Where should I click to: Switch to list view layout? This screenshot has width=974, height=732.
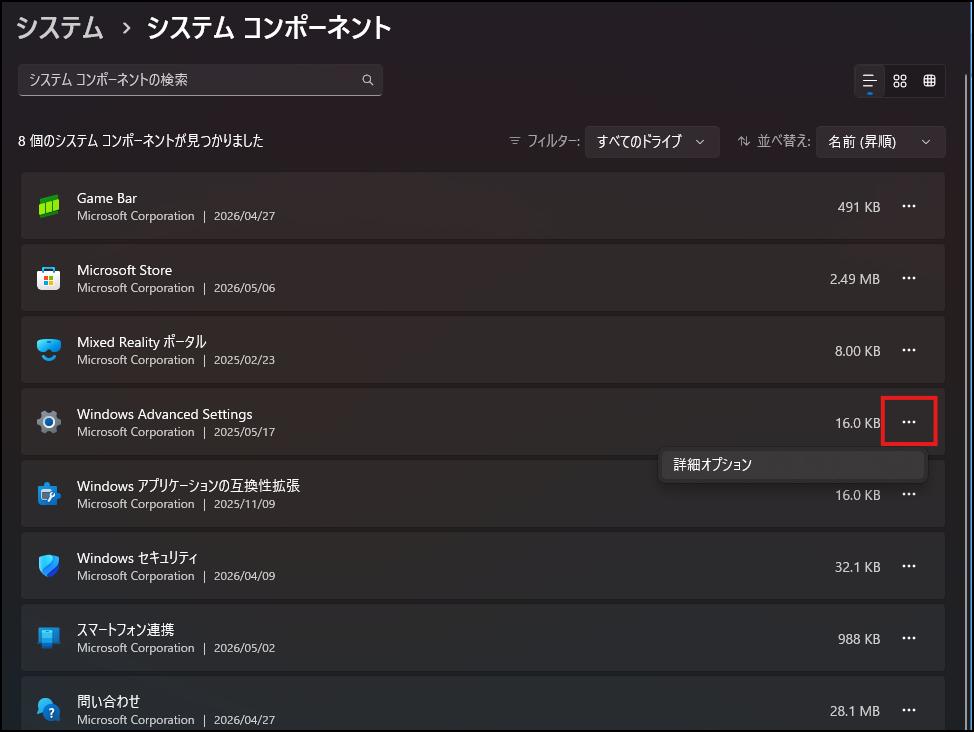[x=870, y=81]
